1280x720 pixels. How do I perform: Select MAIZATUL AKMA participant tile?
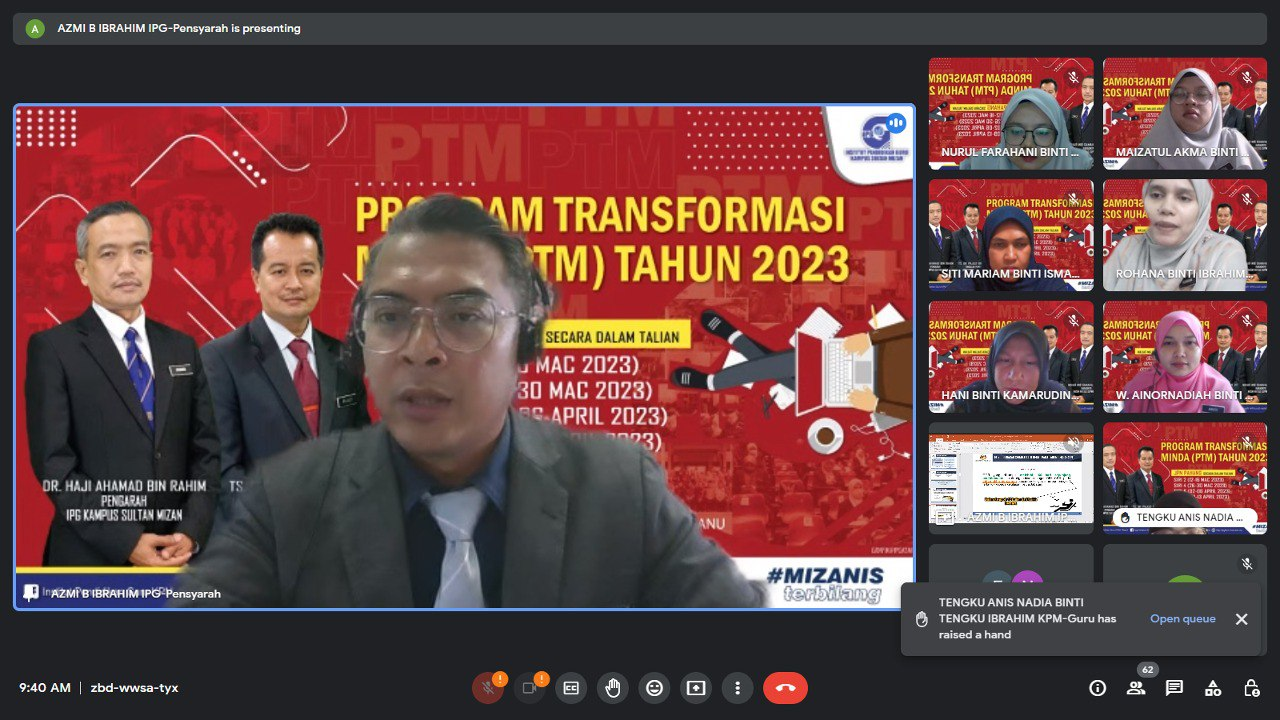click(1185, 113)
